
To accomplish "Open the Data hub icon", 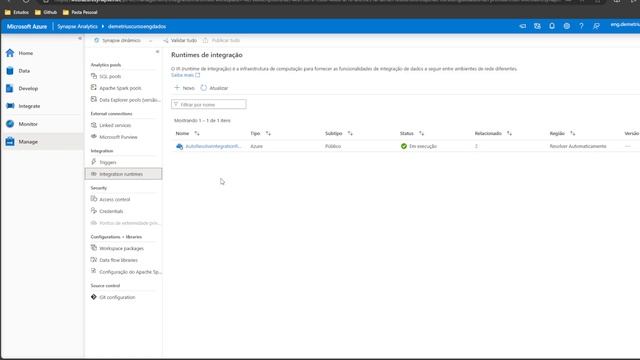I will [10, 71].
